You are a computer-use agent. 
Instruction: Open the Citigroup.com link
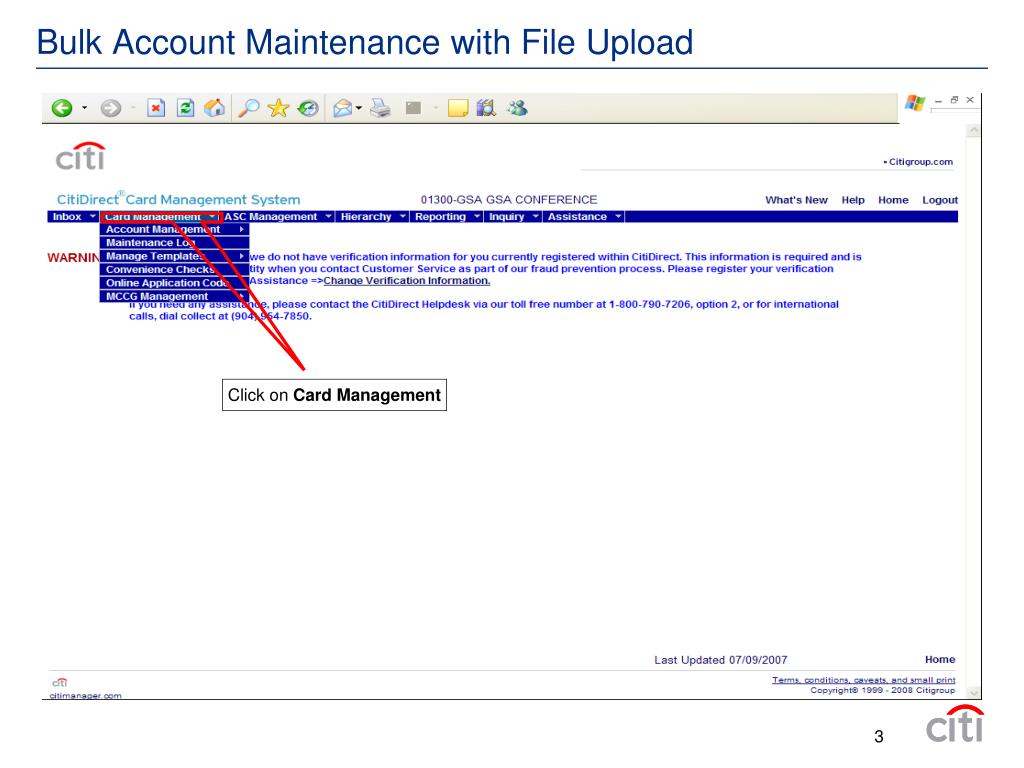click(x=920, y=162)
